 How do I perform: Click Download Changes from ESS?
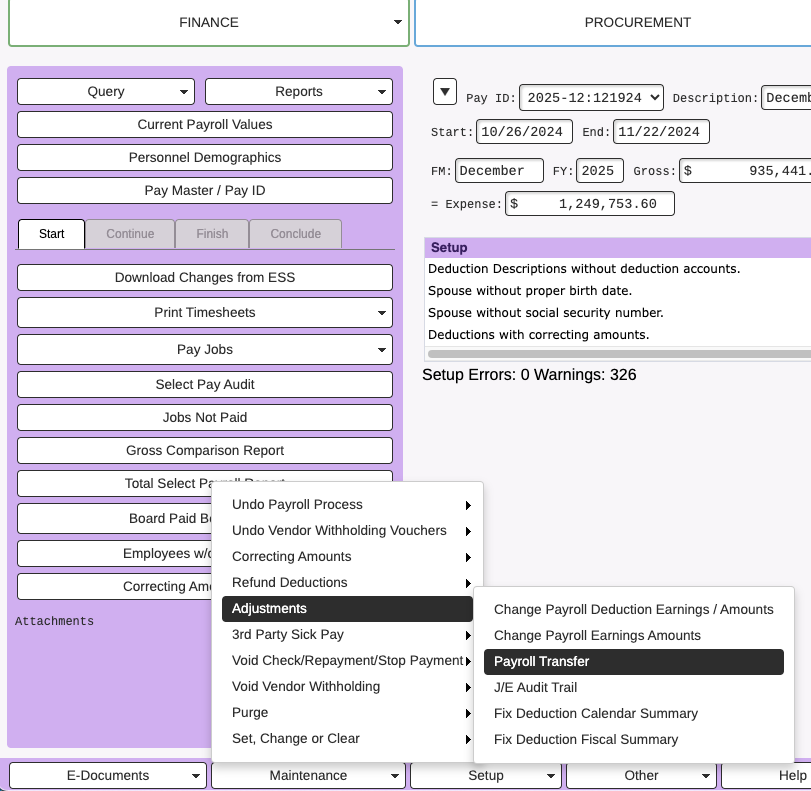pos(205,278)
